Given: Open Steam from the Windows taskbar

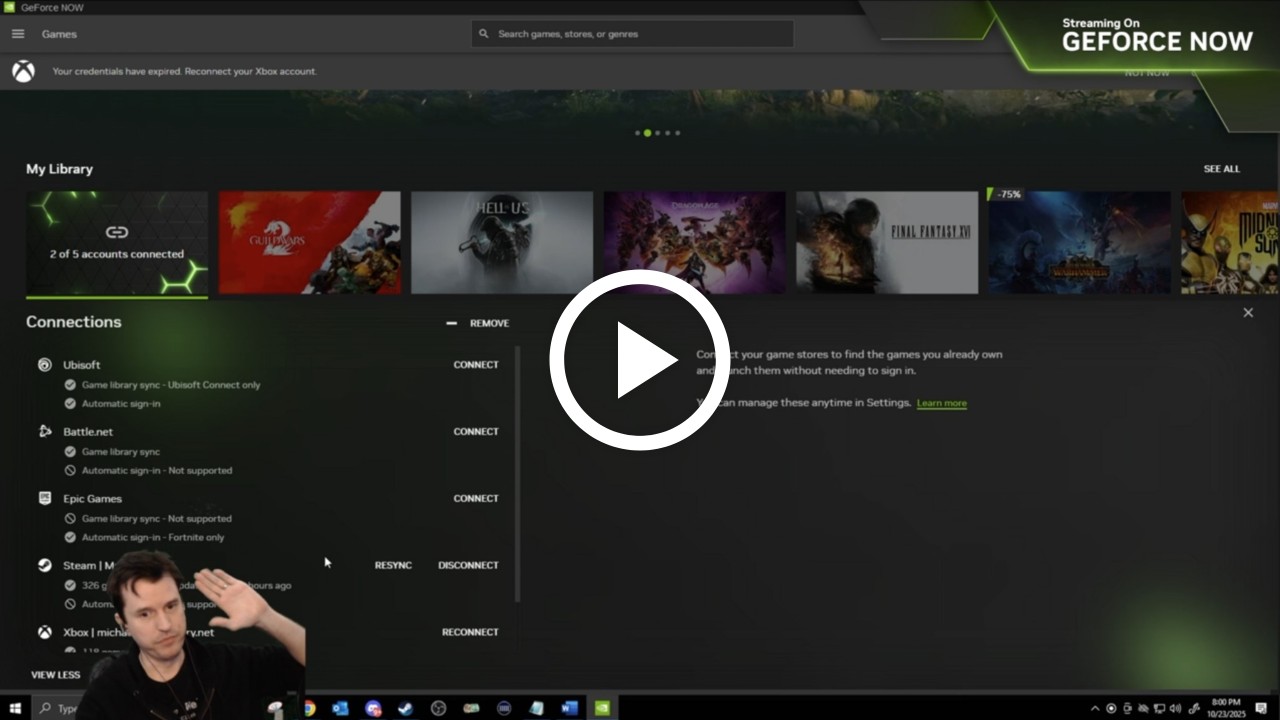Looking at the screenshot, I should click(405, 708).
